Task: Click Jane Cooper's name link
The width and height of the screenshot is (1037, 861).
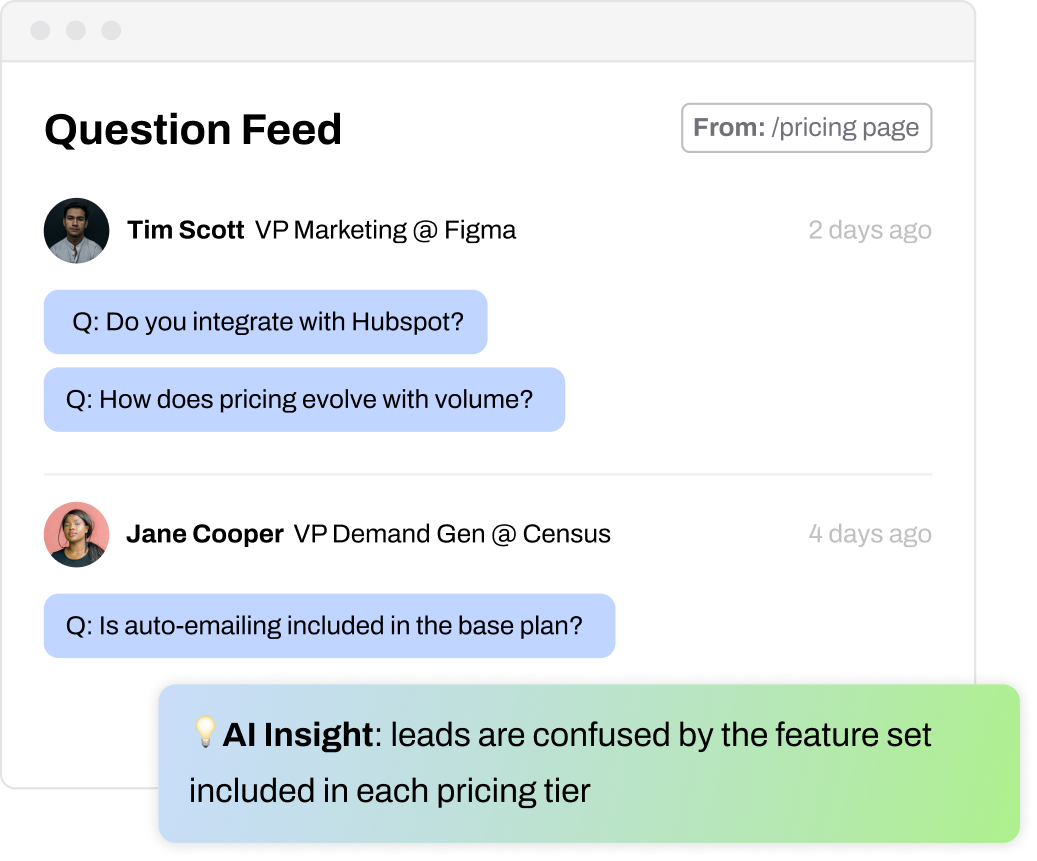Action: [x=204, y=534]
